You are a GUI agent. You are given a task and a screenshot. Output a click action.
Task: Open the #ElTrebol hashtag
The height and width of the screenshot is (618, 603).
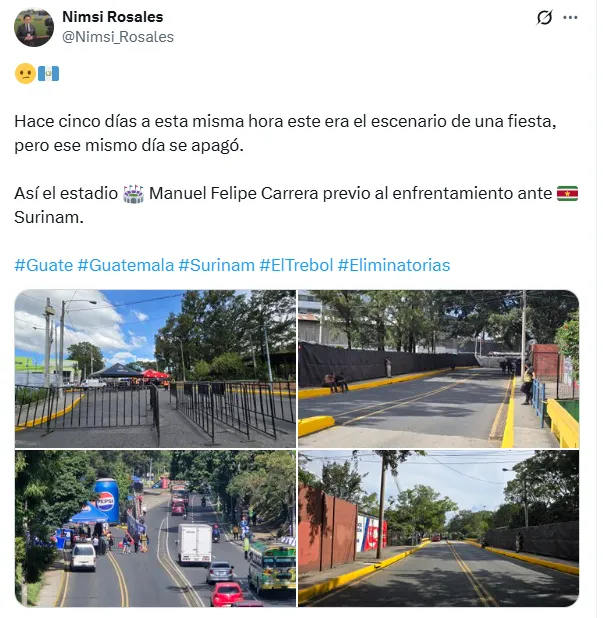coord(296,265)
